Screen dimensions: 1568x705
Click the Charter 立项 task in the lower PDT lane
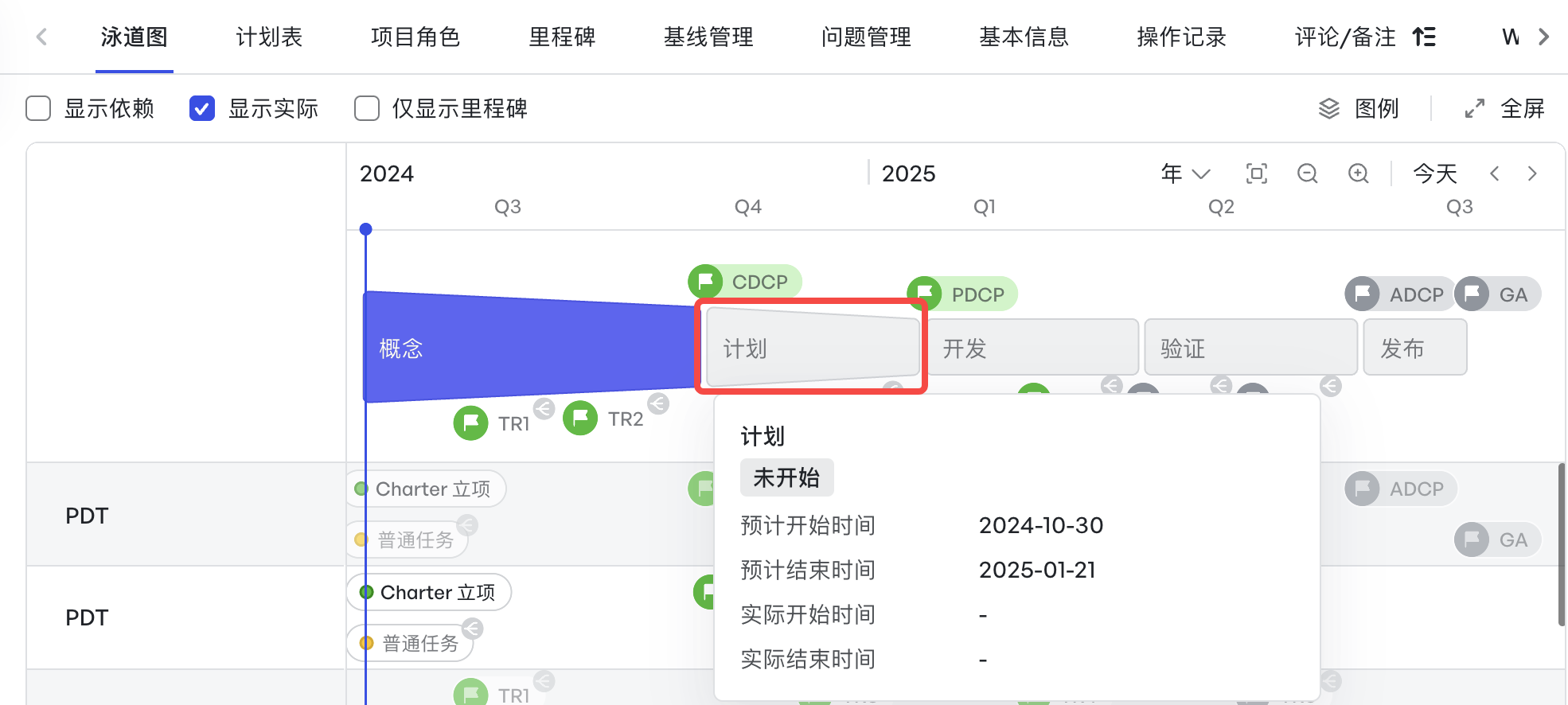click(429, 592)
